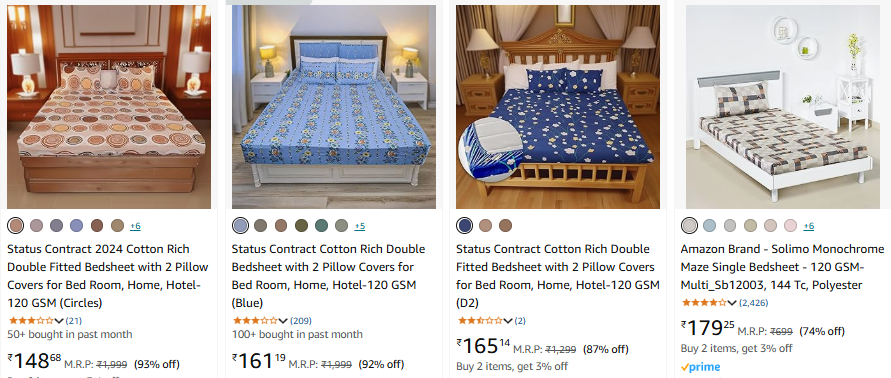Show +5 more colors for Blue bedsheet
The height and width of the screenshot is (378, 891).
[360, 226]
